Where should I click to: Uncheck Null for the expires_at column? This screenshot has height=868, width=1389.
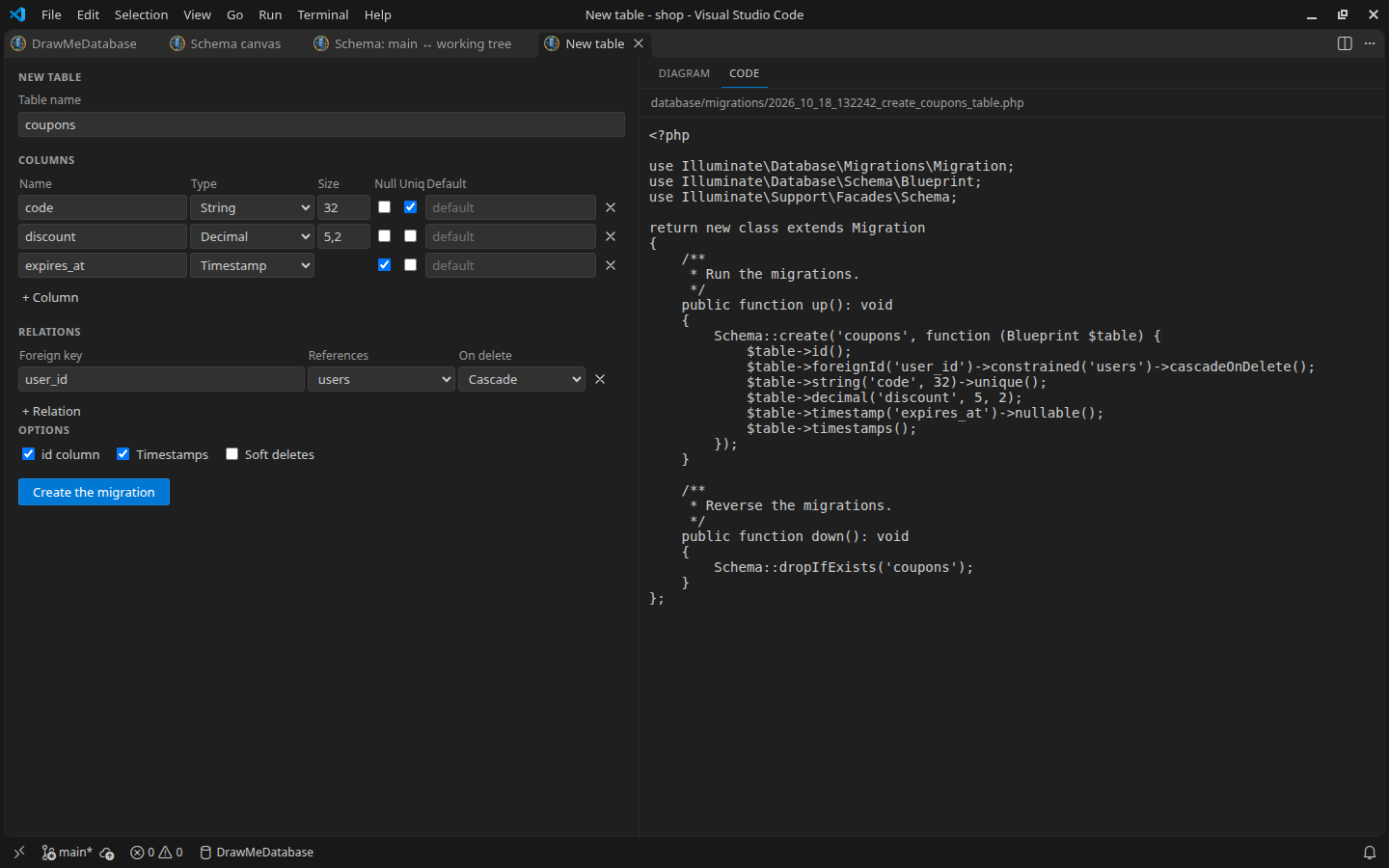coord(385,265)
